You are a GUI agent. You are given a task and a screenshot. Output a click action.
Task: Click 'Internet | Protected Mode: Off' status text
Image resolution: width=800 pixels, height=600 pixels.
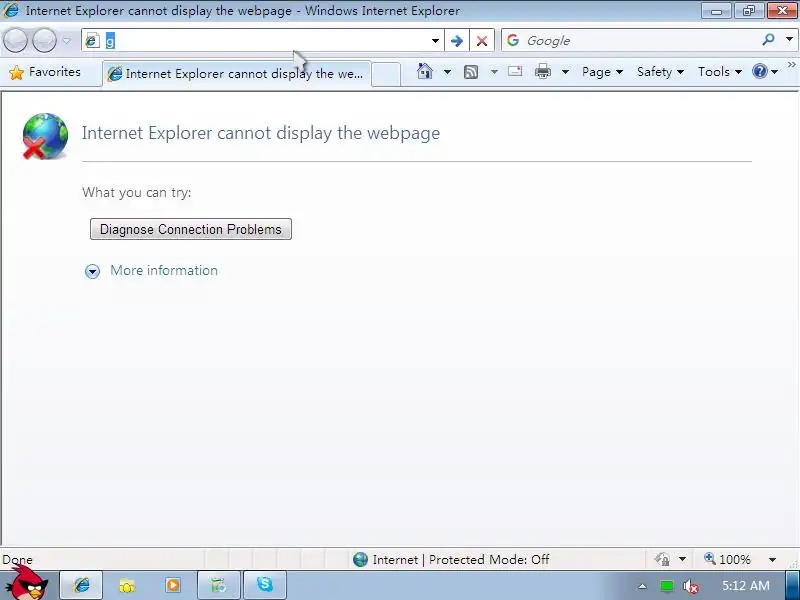(x=461, y=560)
